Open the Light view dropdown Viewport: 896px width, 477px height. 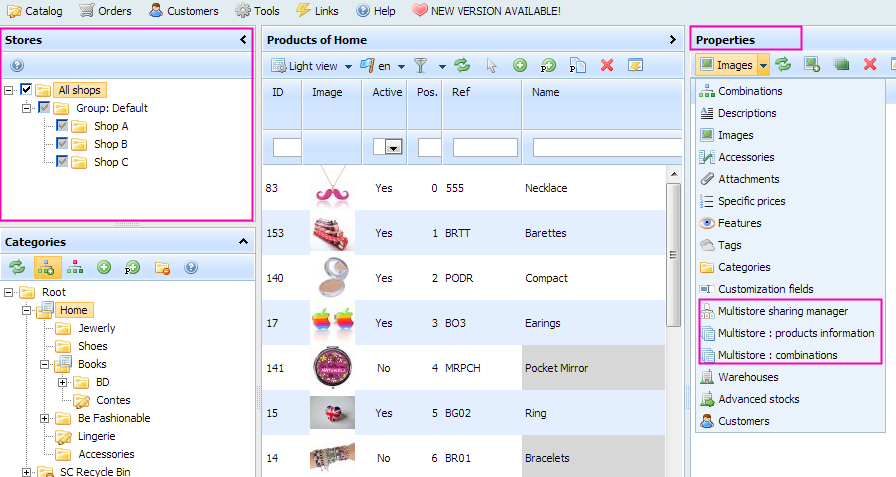(348, 66)
